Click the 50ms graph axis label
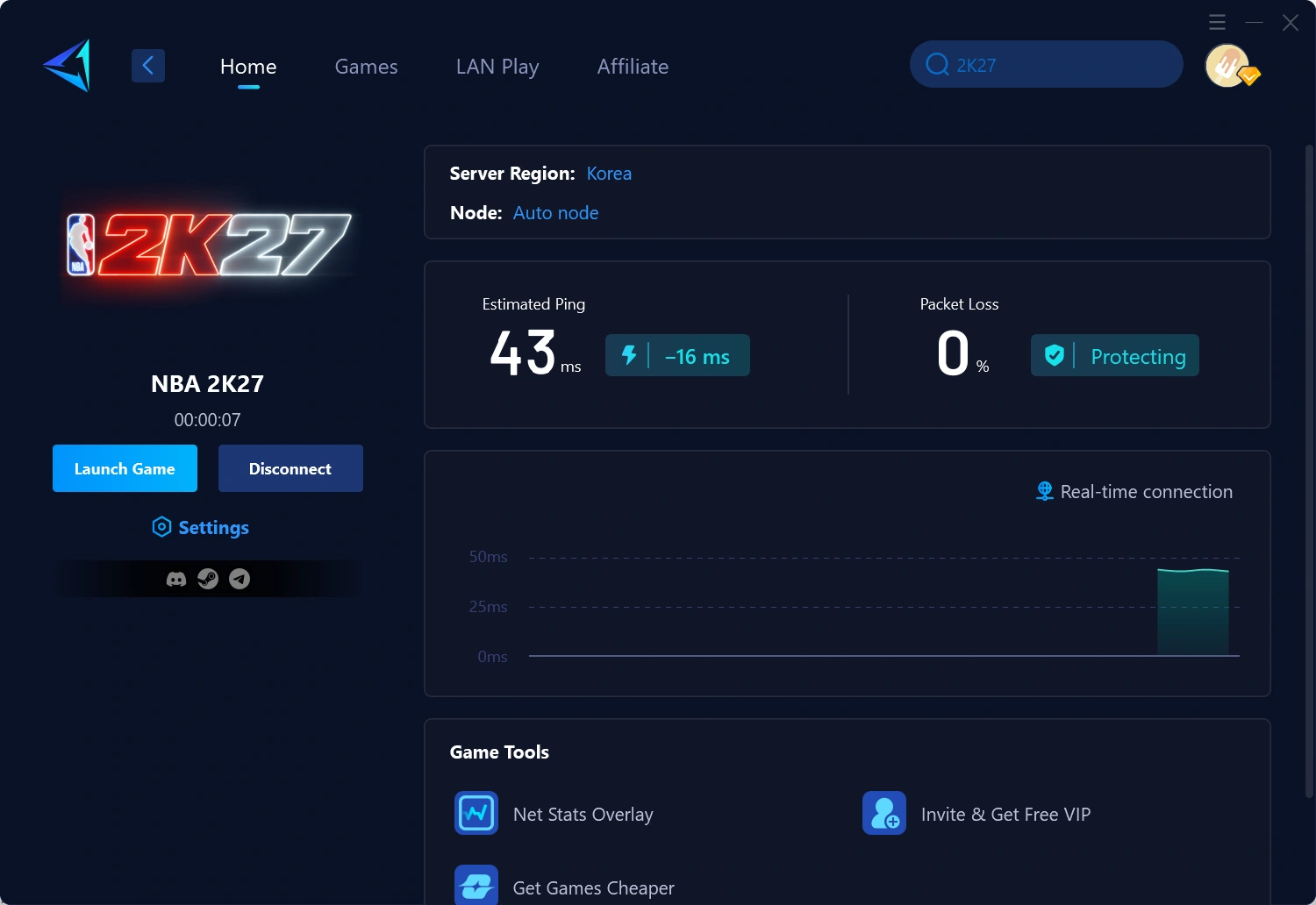This screenshot has height=905, width=1316. click(x=488, y=557)
